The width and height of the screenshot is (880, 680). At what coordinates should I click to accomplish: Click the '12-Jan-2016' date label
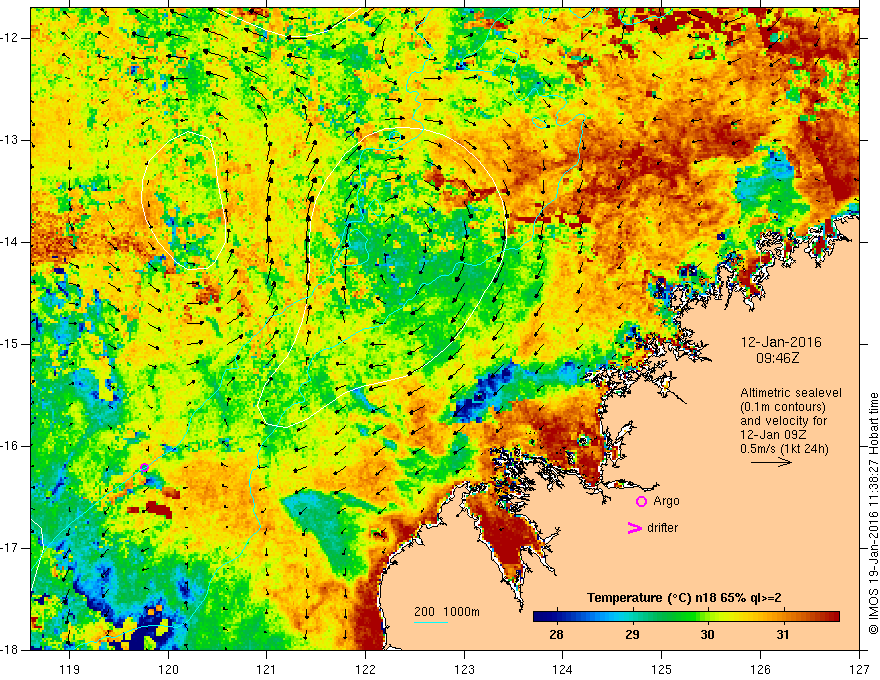(x=781, y=342)
